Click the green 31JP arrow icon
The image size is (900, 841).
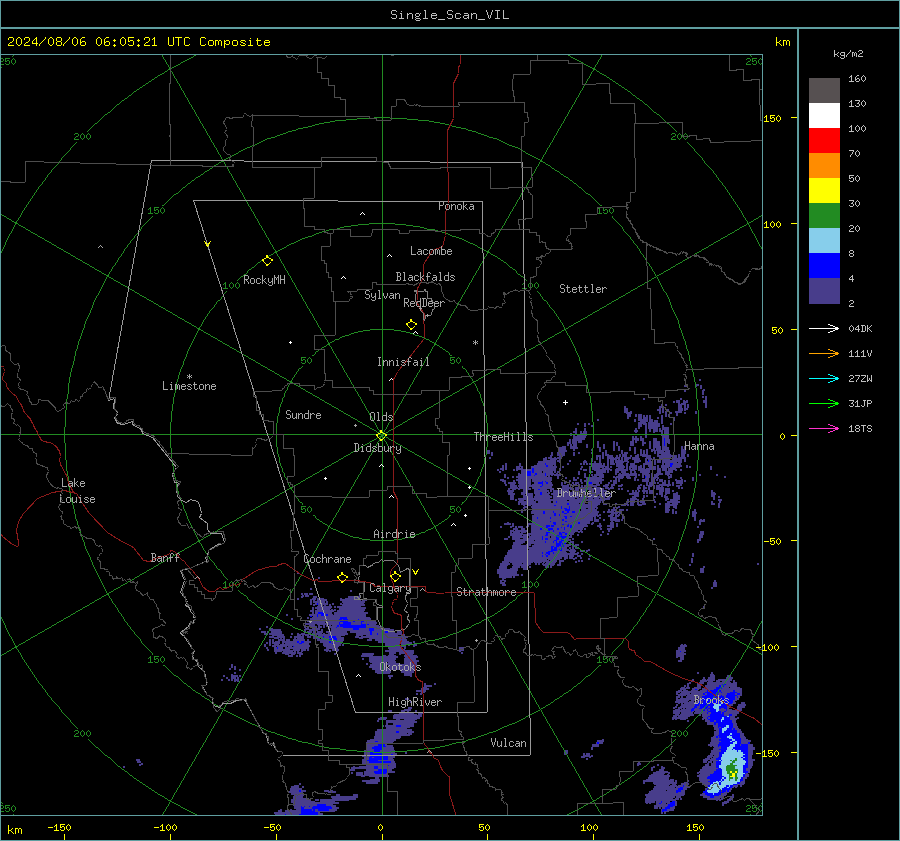tap(824, 404)
